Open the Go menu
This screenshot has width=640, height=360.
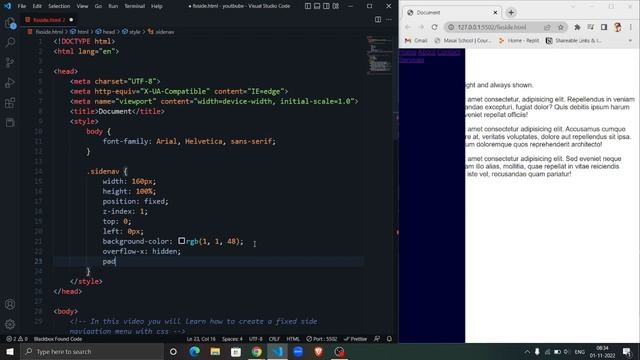[98, 6]
